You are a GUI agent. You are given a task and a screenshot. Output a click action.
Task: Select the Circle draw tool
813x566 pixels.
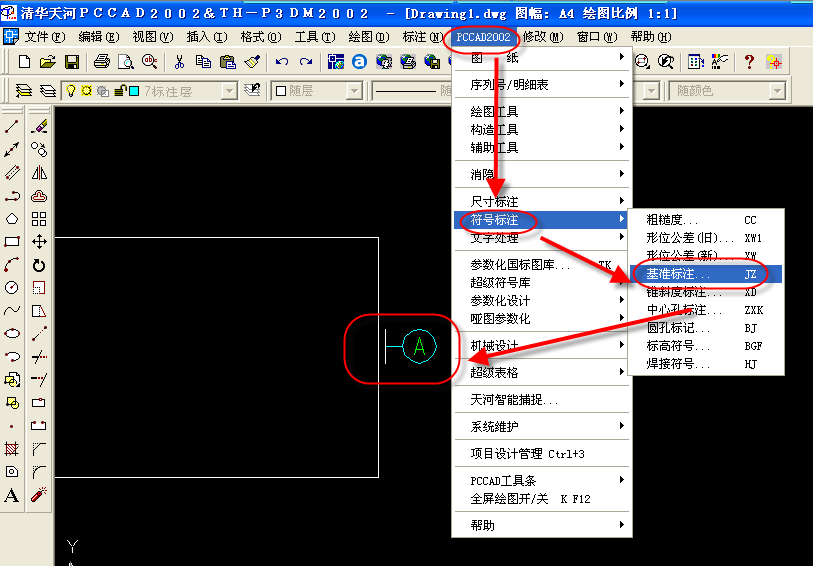12,288
